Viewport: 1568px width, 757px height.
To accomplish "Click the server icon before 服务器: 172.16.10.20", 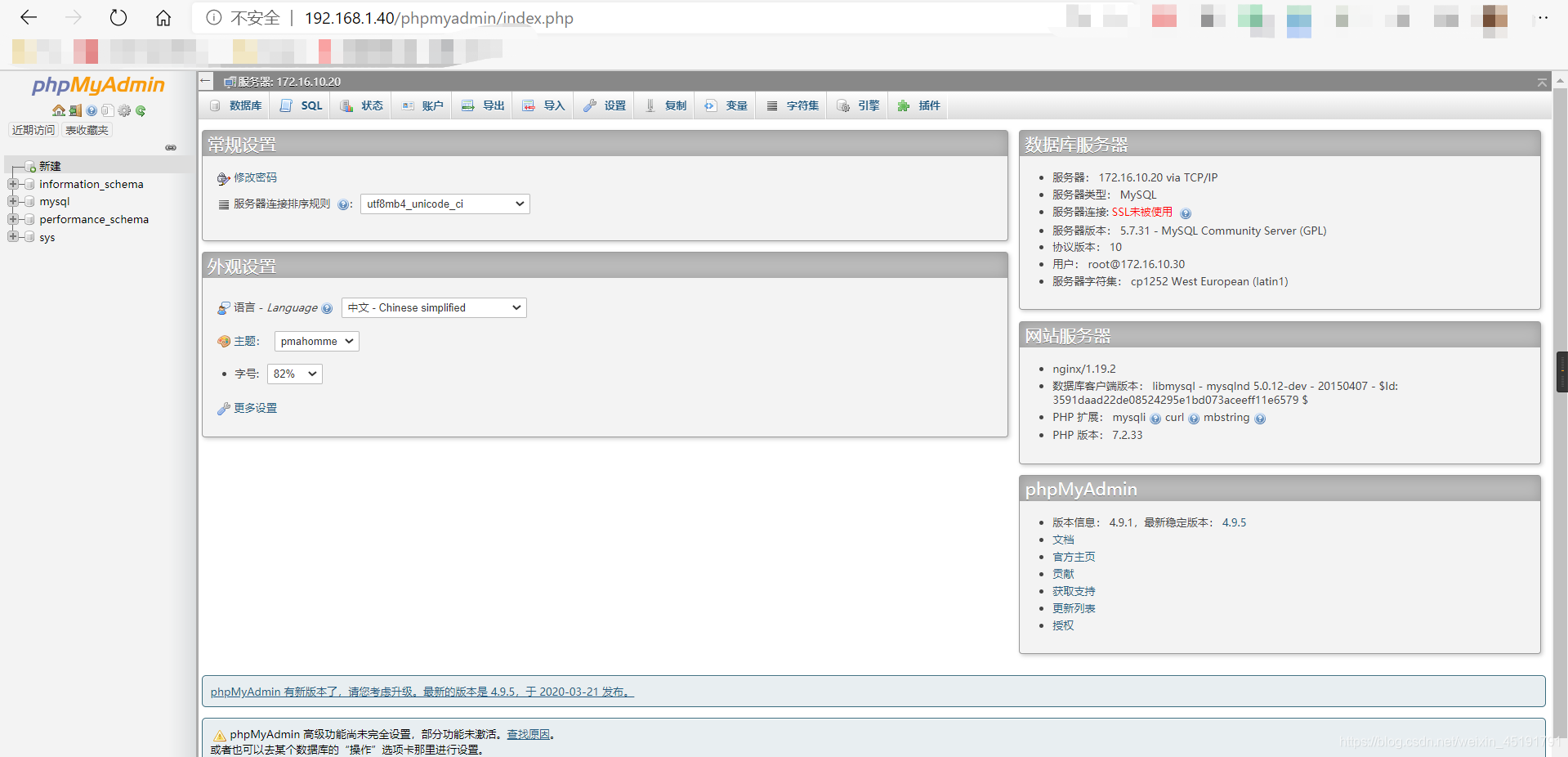I will pos(230,82).
